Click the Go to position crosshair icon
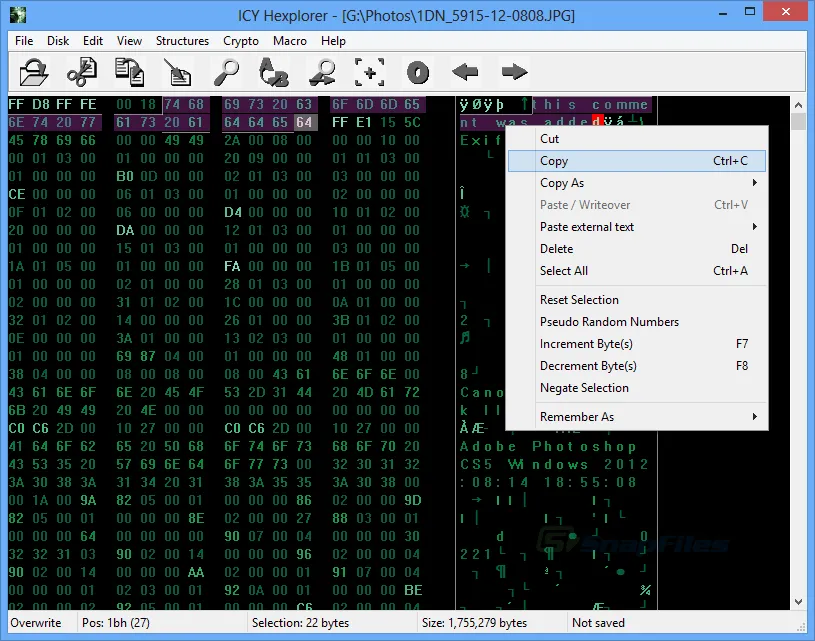 click(x=370, y=72)
